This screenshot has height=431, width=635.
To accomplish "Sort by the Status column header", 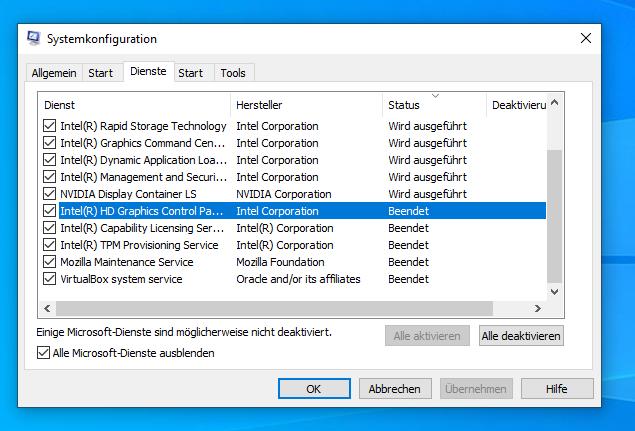I will (434, 105).
